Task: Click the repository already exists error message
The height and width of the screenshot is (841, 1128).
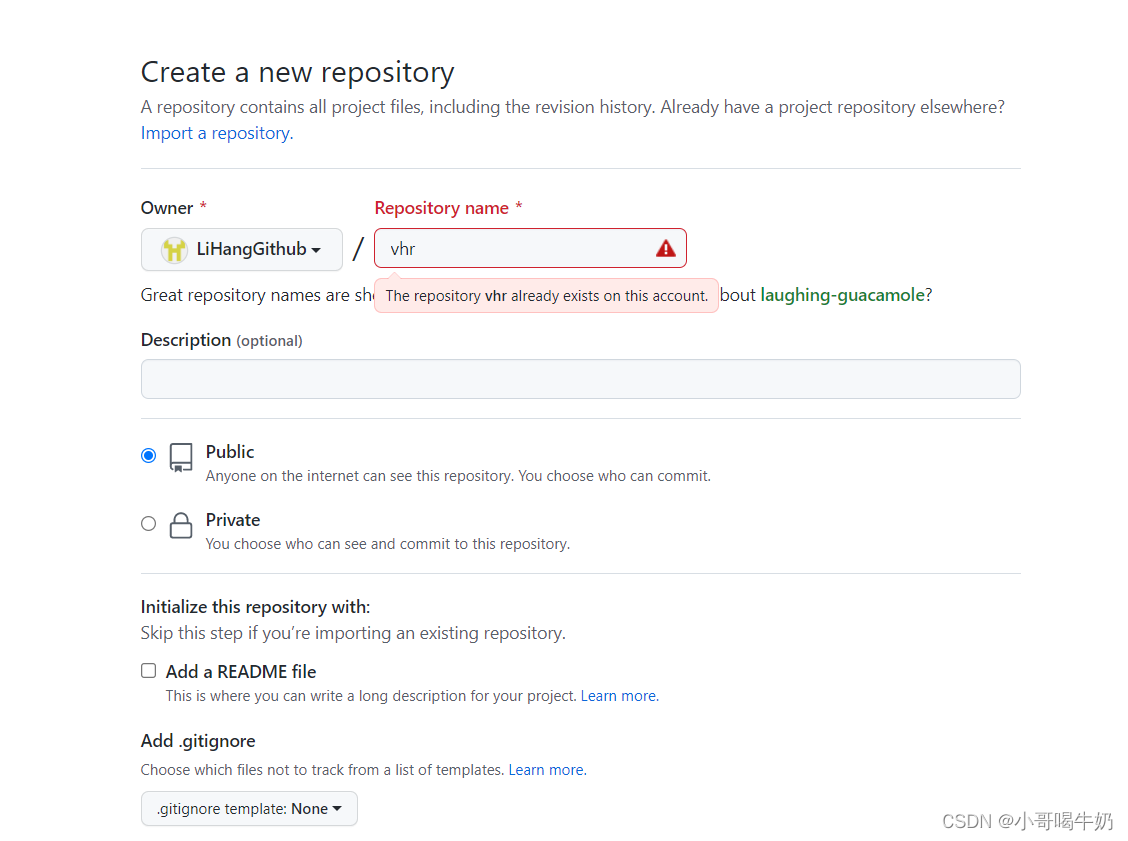Action: pos(546,296)
